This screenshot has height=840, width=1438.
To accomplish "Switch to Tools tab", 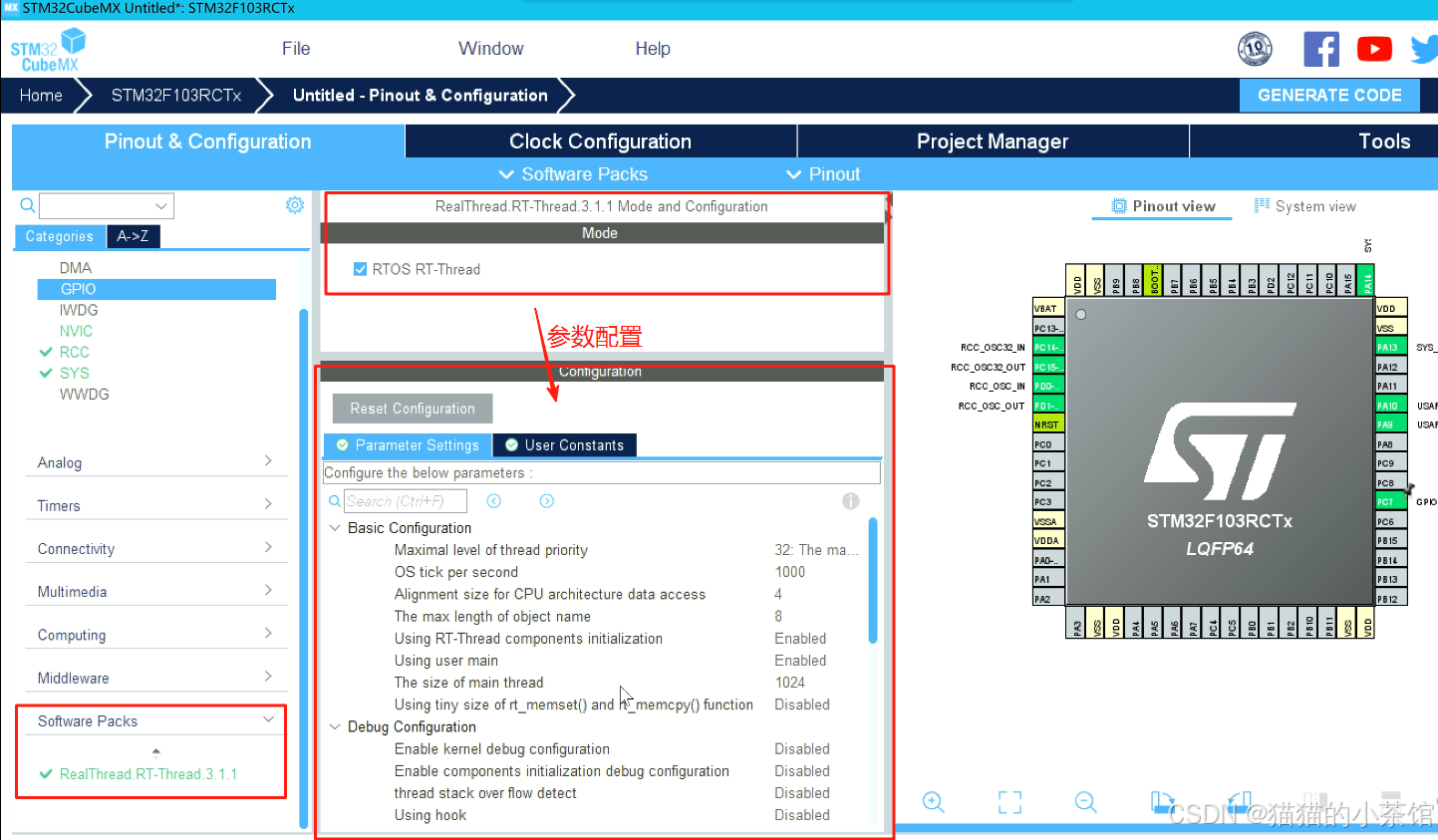I will (x=1384, y=141).
